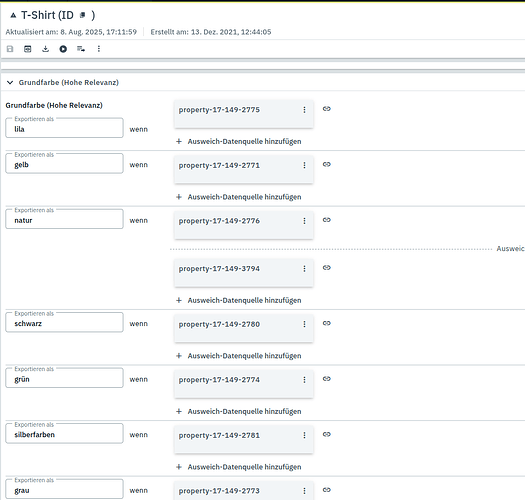Viewport: 525px width, 500px height.
Task: Click the add-rows icon in the toolbar
Action: 81,49
